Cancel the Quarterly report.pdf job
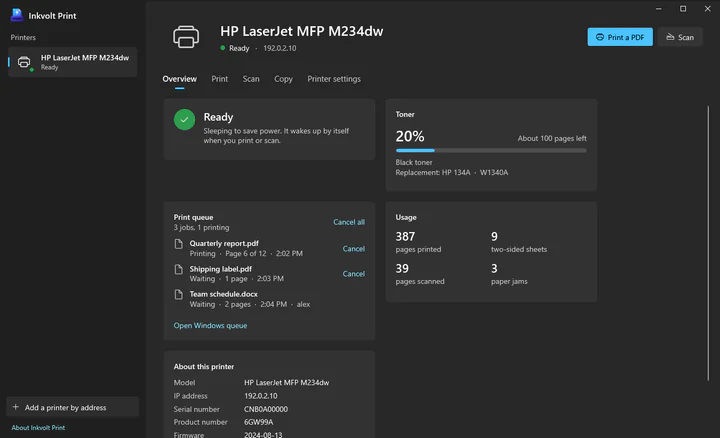720x438 pixels. 354,249
